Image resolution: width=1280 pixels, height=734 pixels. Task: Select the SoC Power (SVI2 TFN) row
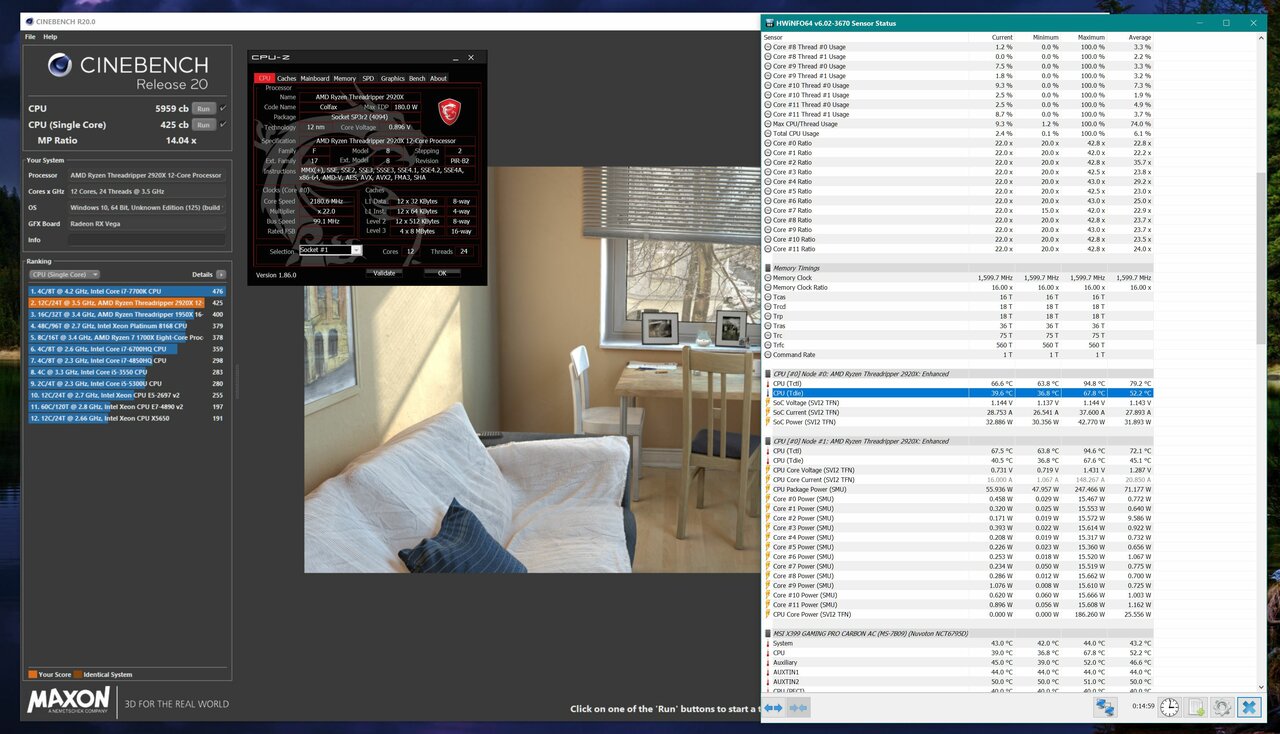pos(958,422)
